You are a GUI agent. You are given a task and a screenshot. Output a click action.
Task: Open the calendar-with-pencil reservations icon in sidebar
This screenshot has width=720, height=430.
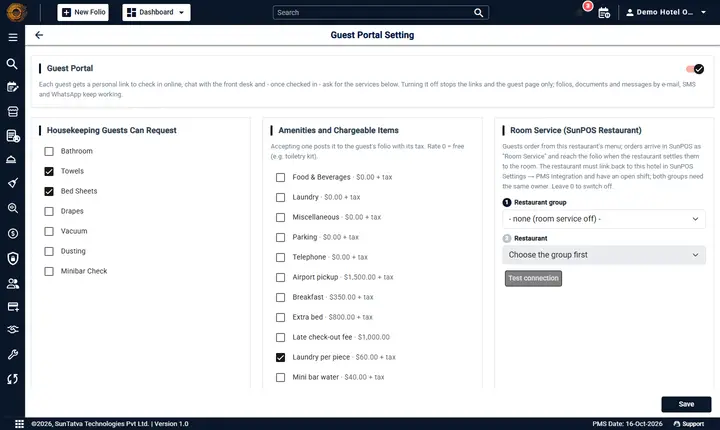13,87
